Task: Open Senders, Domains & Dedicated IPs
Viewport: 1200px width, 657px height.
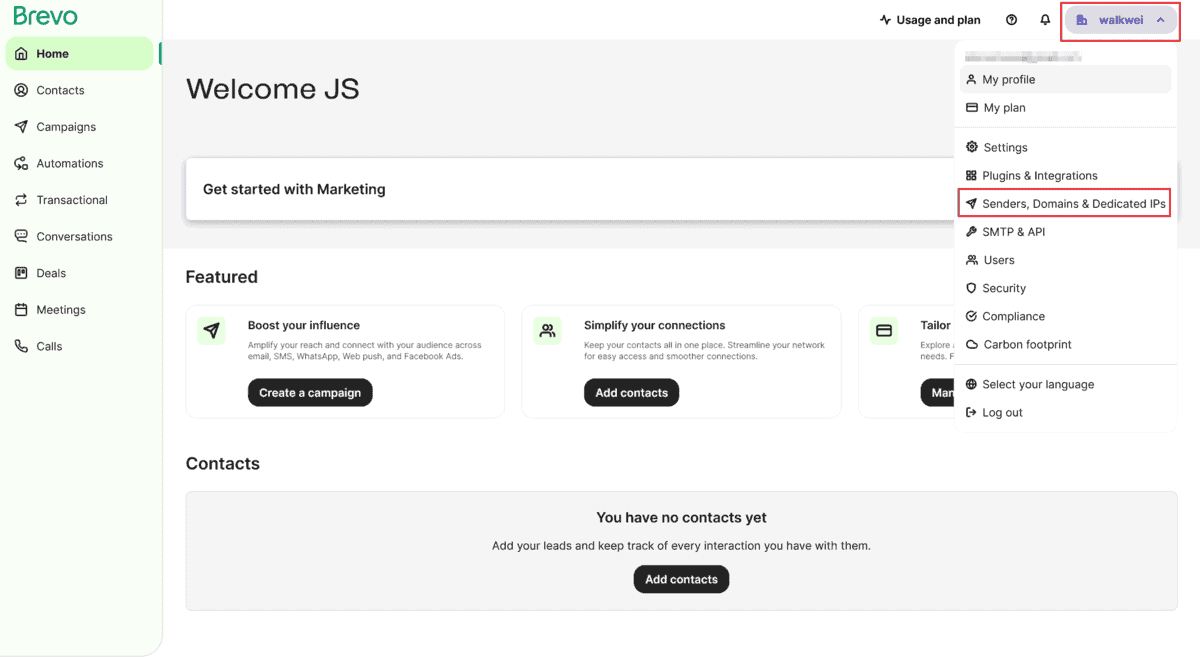Action: point(1073,203)
